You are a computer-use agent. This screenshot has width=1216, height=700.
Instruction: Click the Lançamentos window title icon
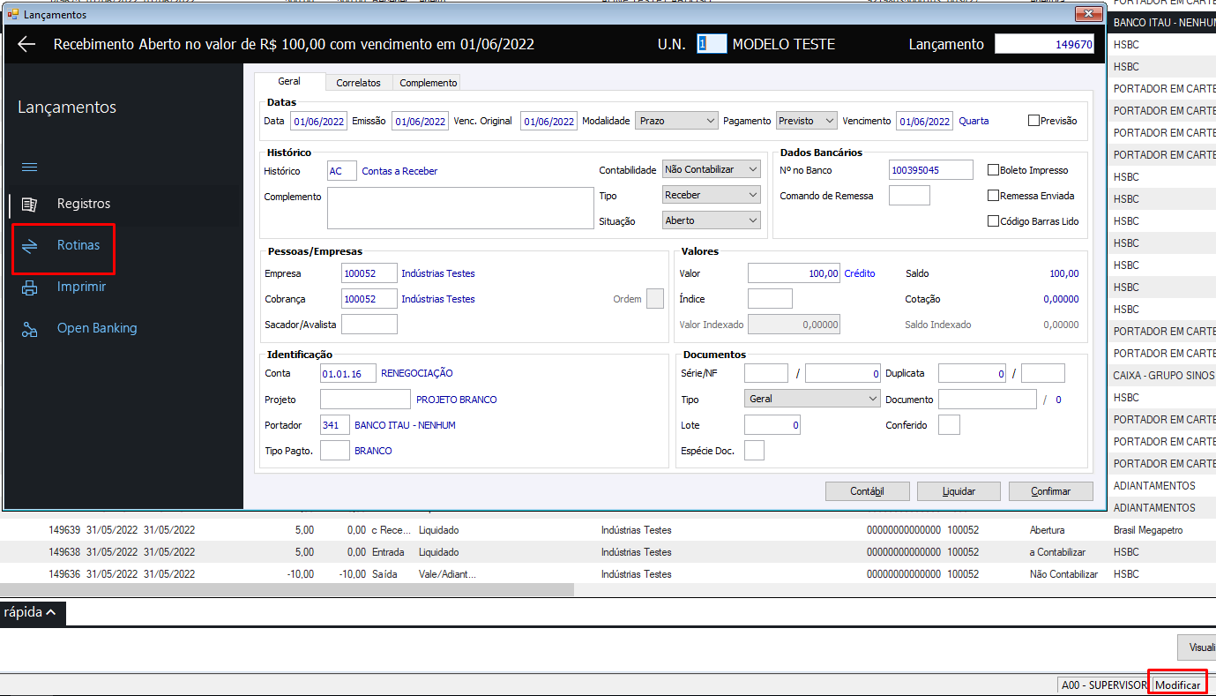[13, 15]
